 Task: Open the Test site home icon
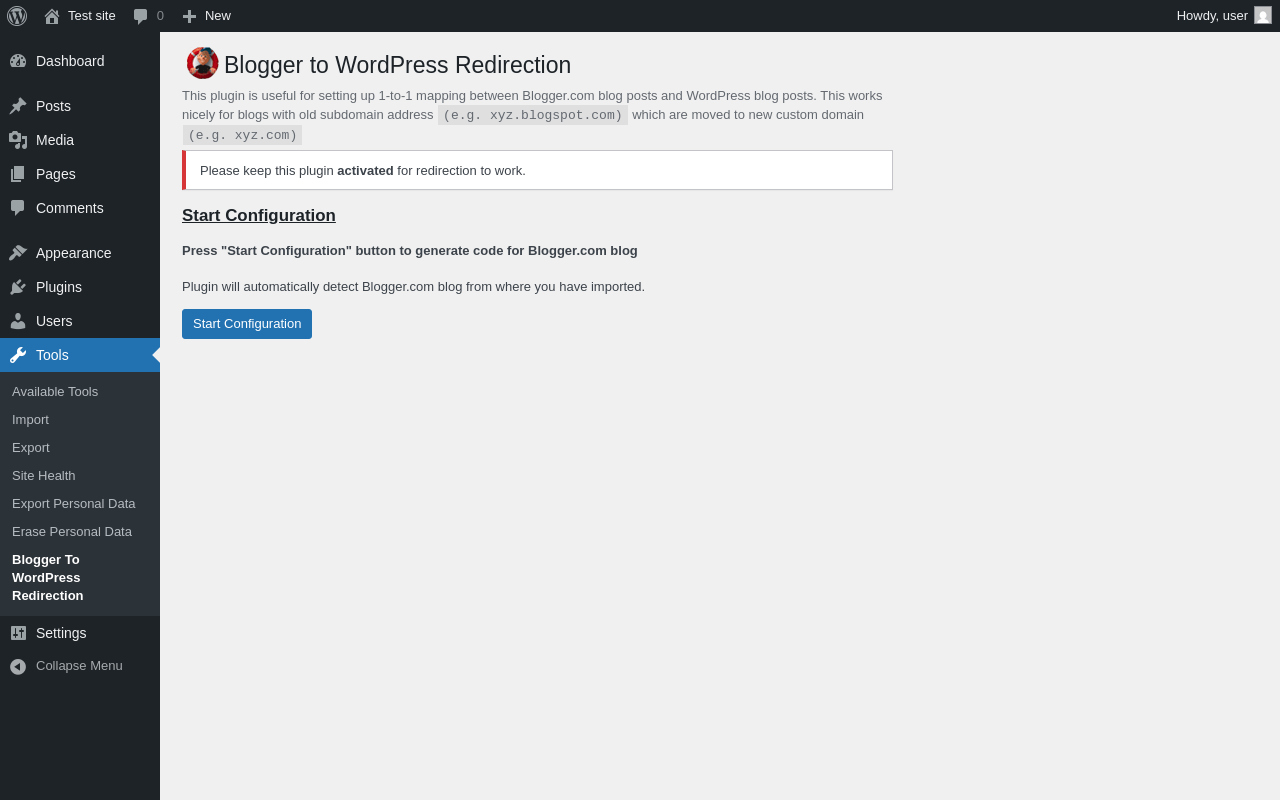tap(52, 16)
